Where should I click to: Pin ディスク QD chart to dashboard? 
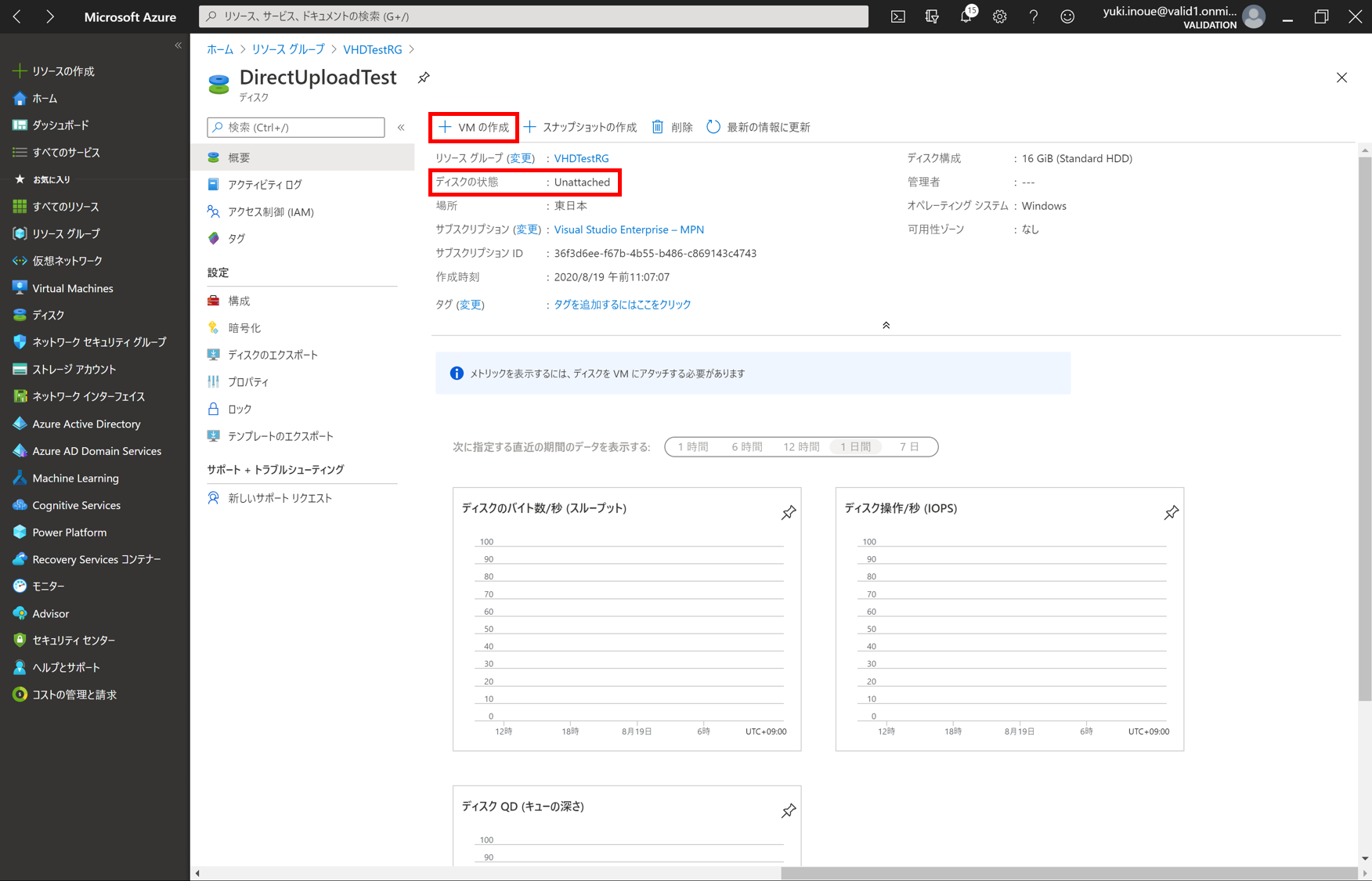[789, 811]
